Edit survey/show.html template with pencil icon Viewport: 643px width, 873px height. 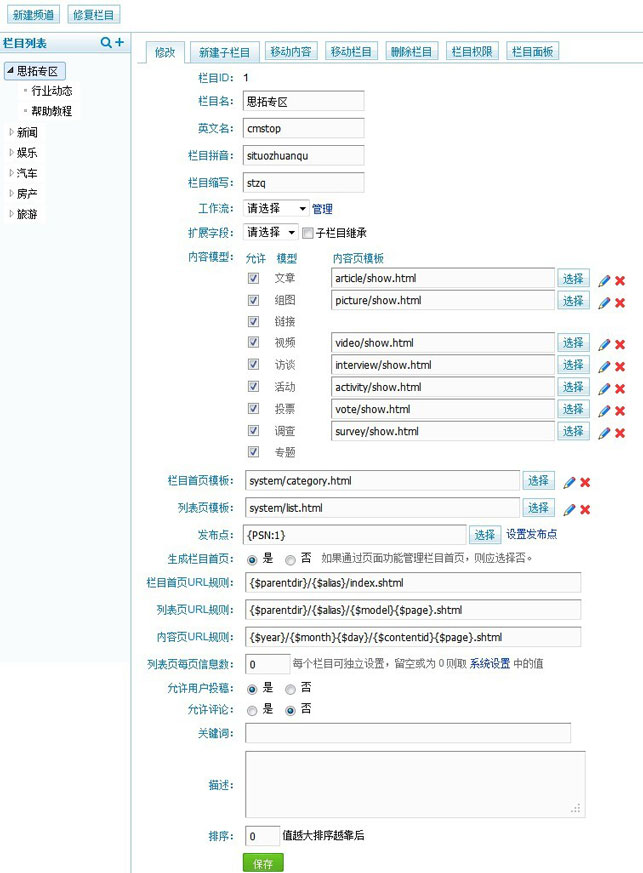click(x=604, y=433)
